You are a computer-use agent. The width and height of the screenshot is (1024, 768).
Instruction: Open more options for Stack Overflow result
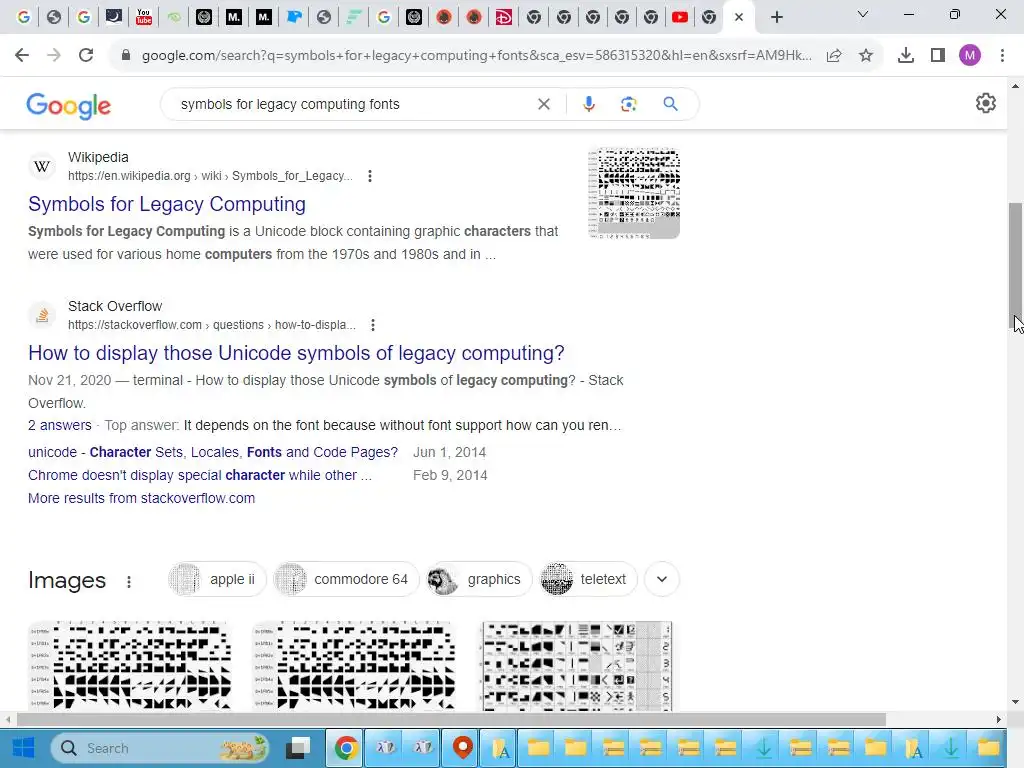click(x=372, y=325)
